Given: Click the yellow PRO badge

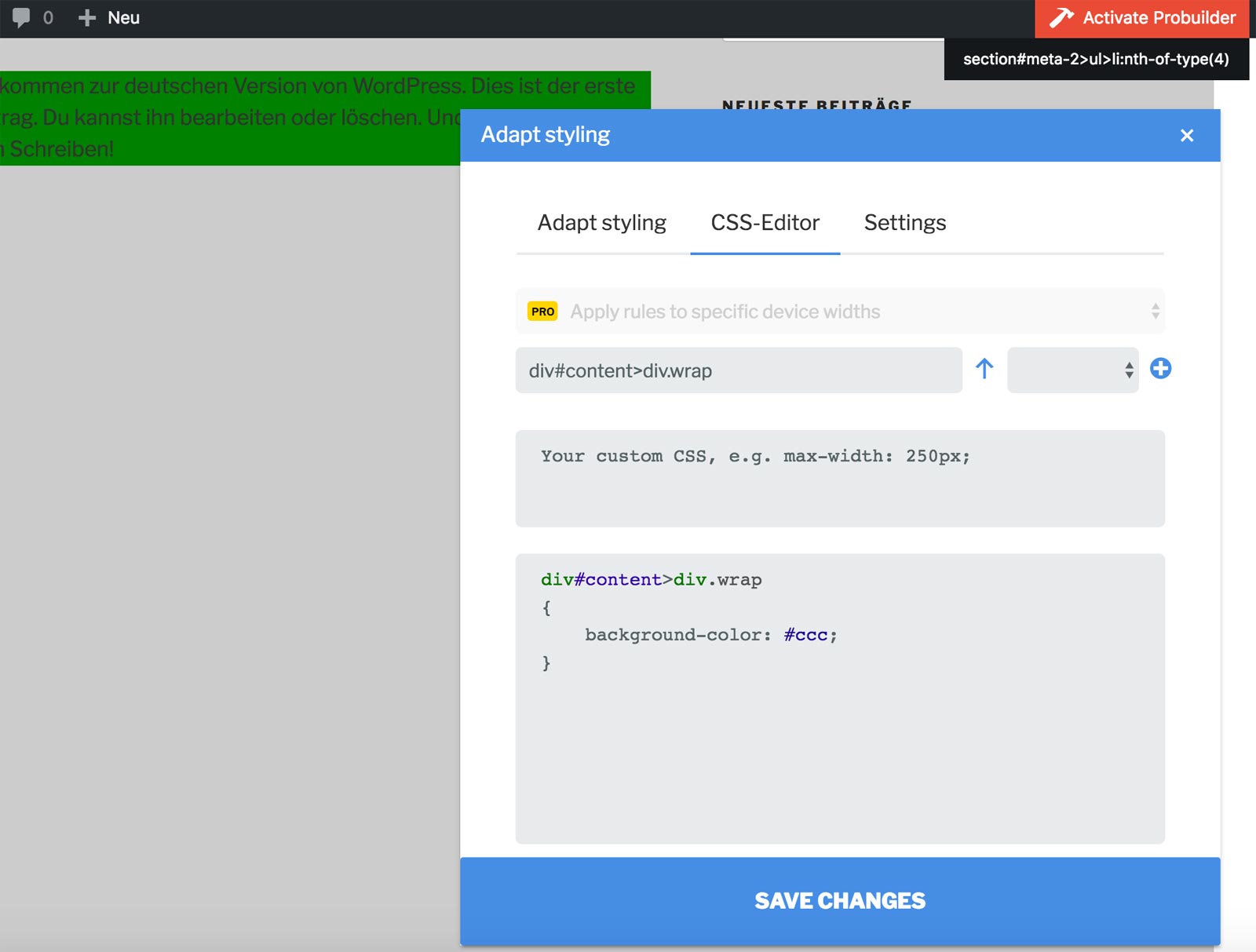Looking at the screenshot, I should pyautogui.click(x=542, y=312).
